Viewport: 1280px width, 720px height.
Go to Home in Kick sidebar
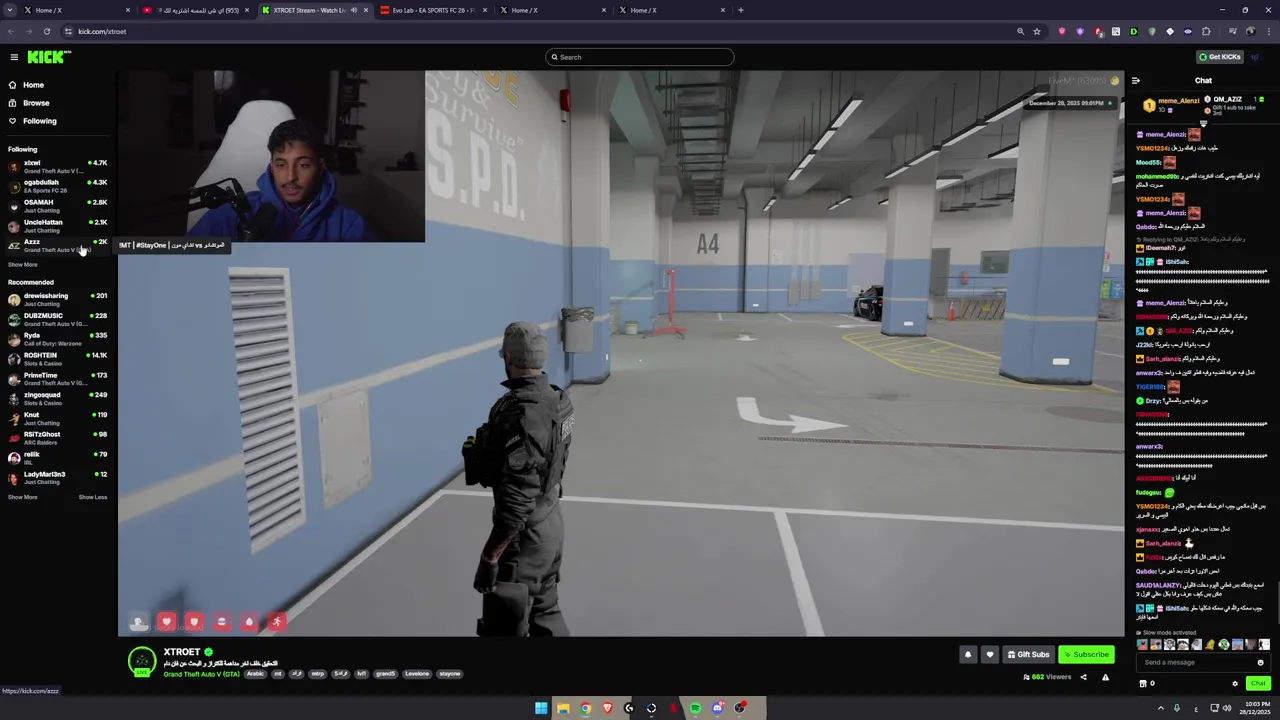(x=33, y=85)
